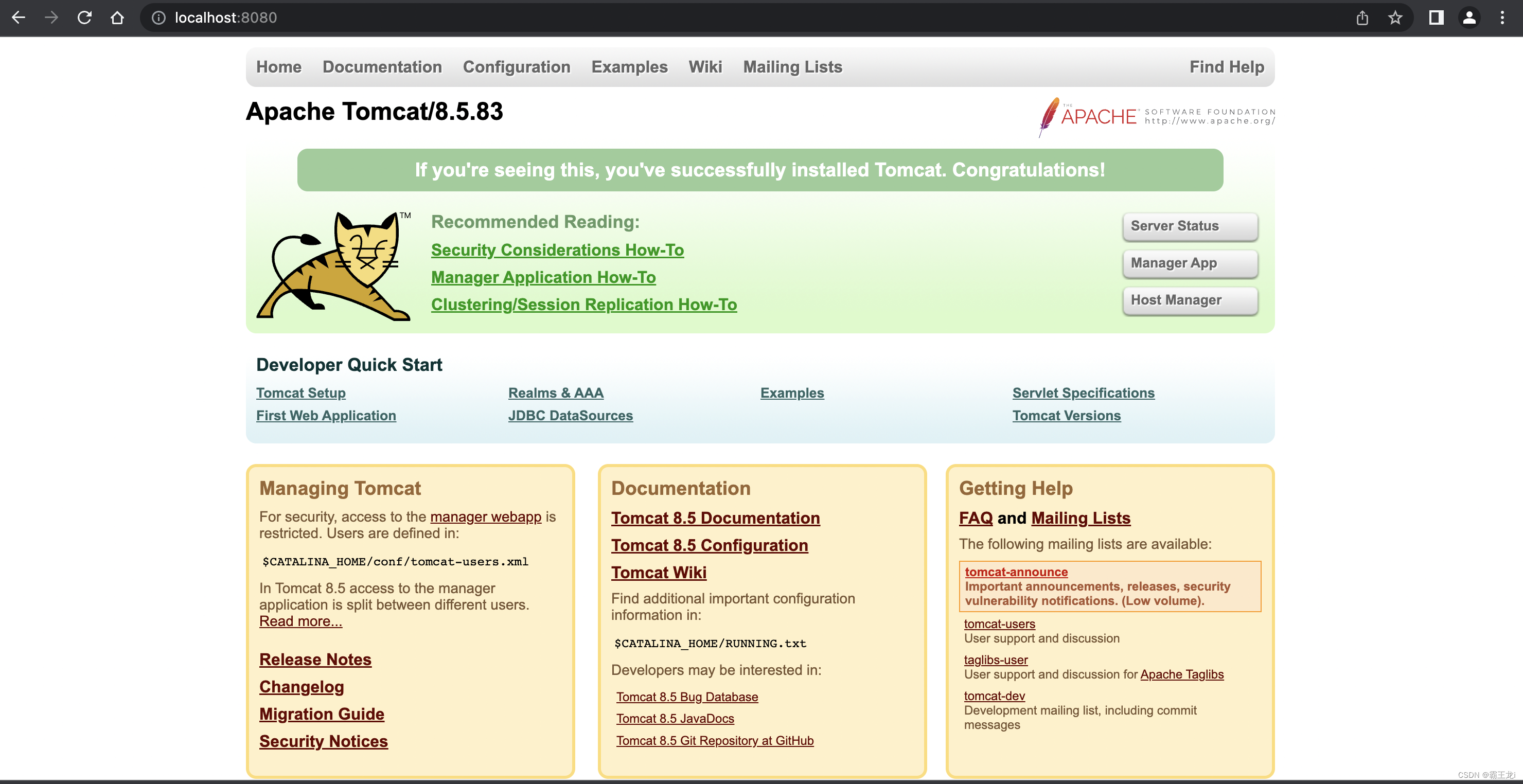
Task: Bookmark this page with star icon
Action: (x=1395, y=17)
